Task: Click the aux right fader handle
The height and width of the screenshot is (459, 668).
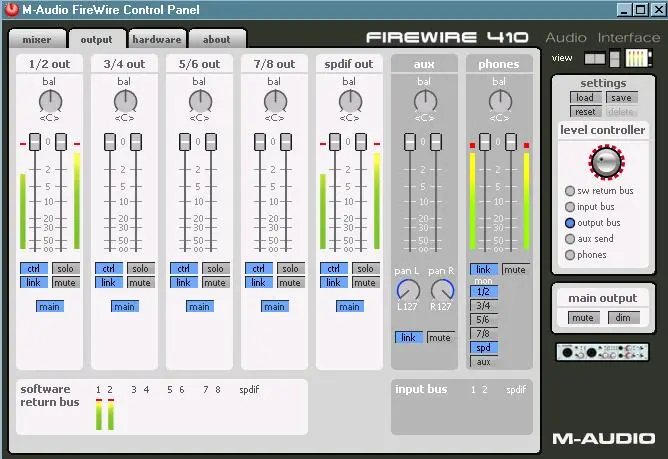Action: 436,142
